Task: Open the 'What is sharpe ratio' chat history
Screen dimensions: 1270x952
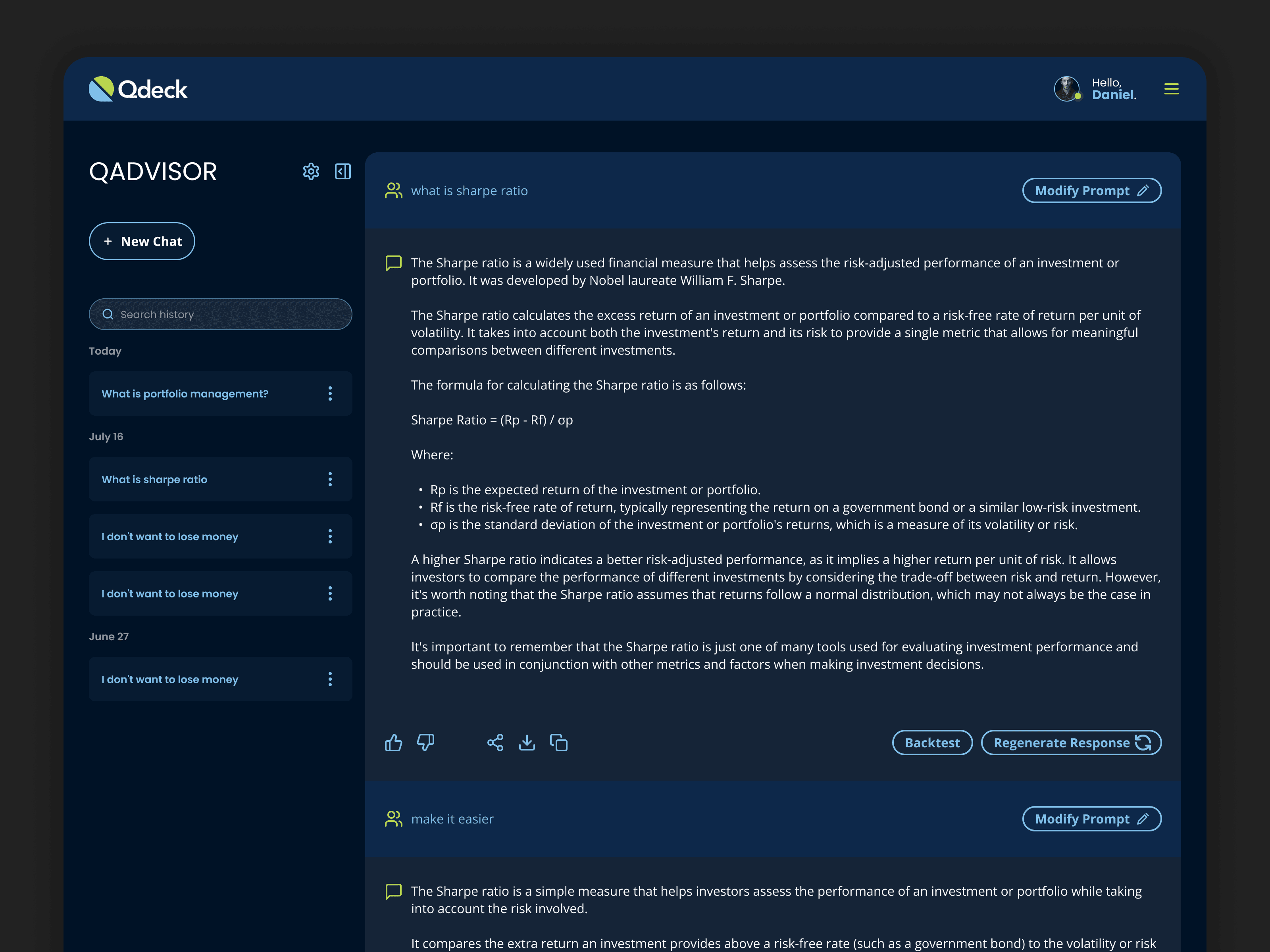Action: pos(155,479)
